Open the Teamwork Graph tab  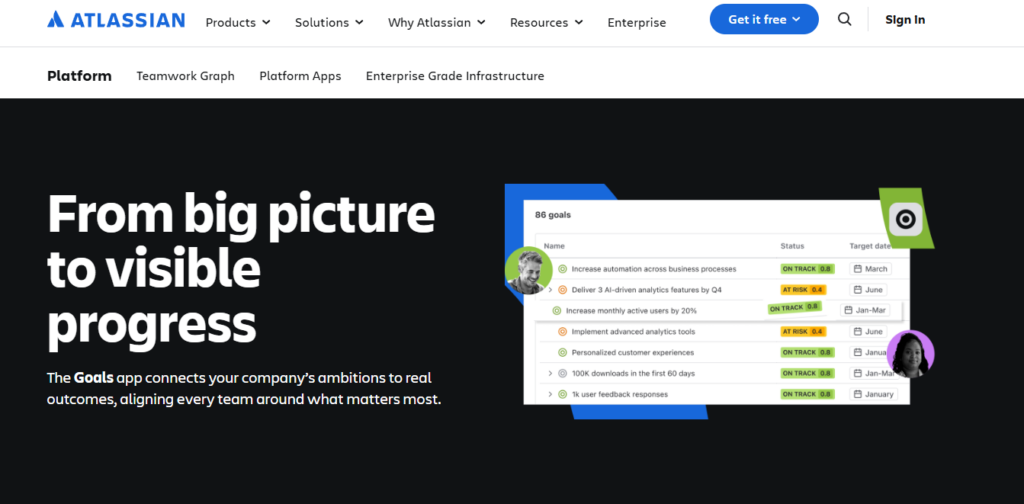185,76
